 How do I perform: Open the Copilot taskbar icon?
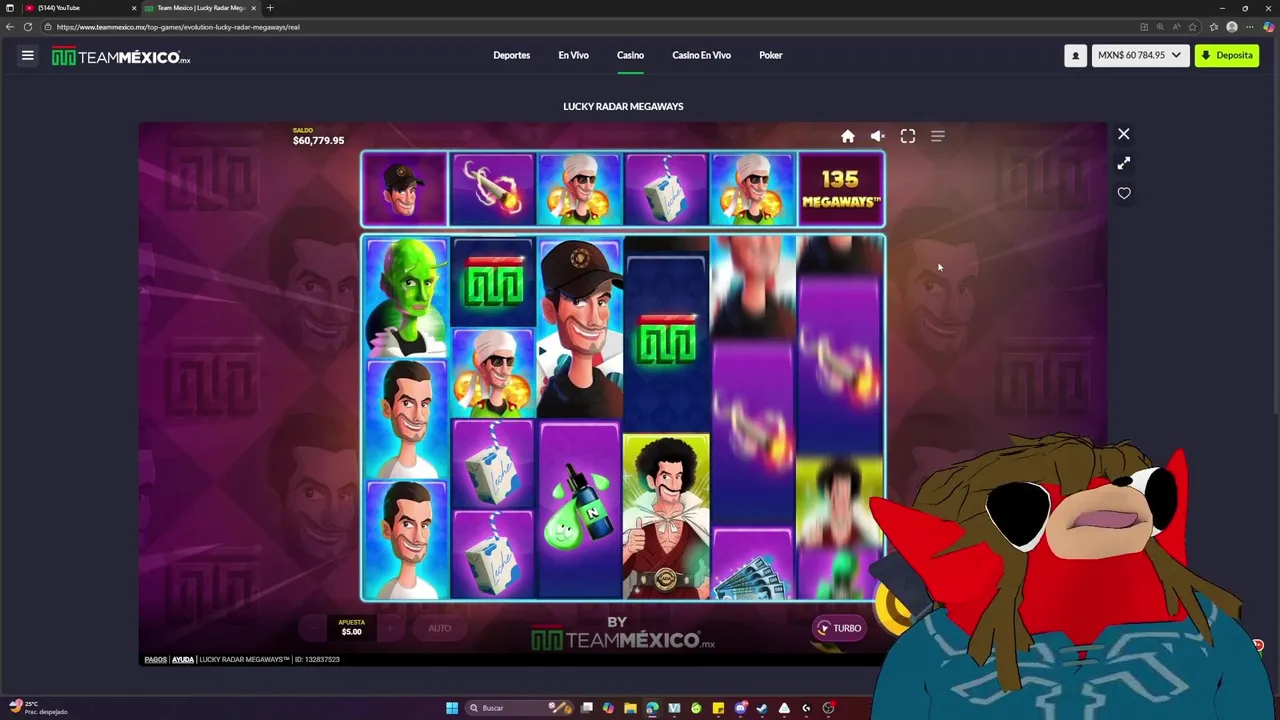click(608, 708)
